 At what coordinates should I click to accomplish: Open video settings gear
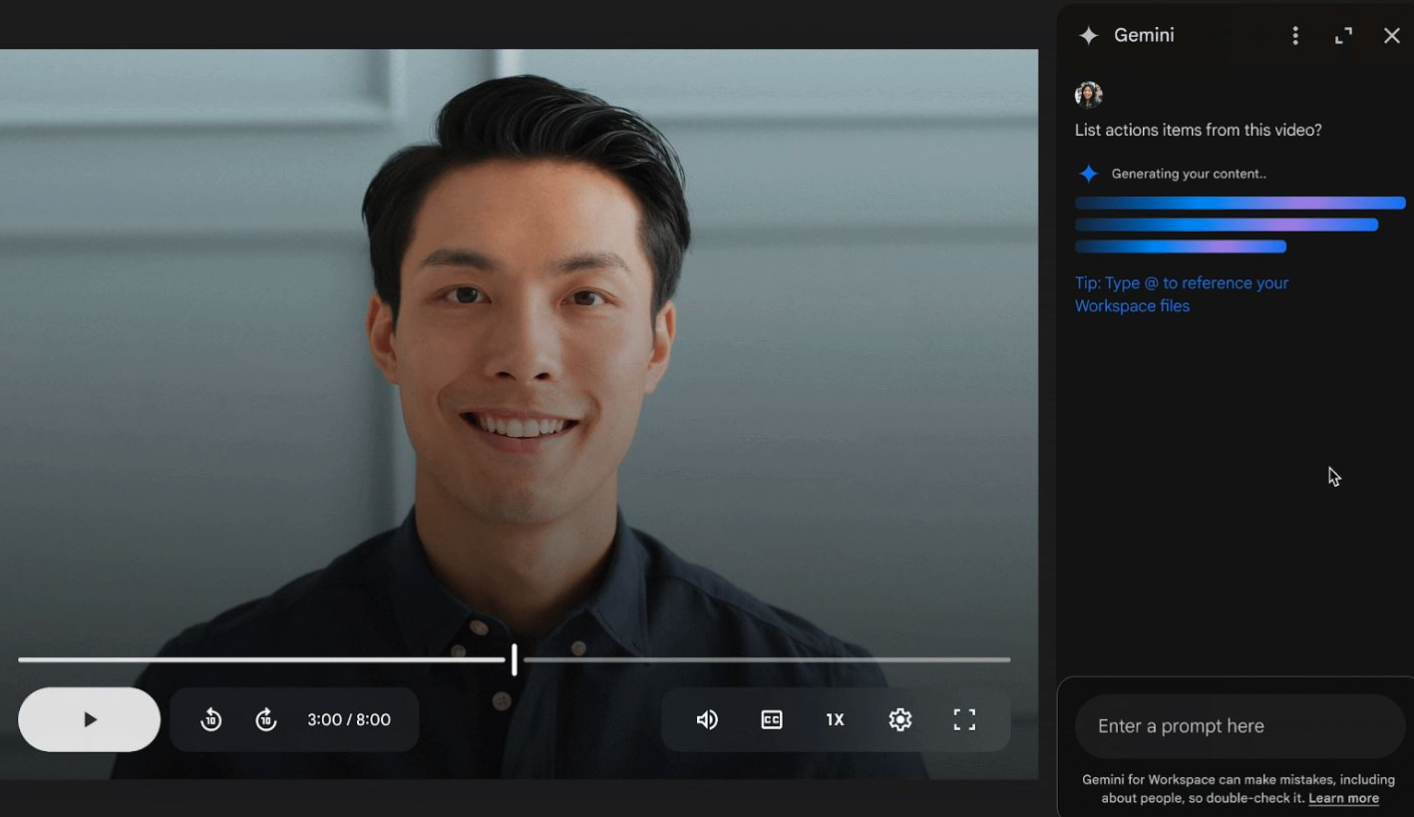[900, 719]
